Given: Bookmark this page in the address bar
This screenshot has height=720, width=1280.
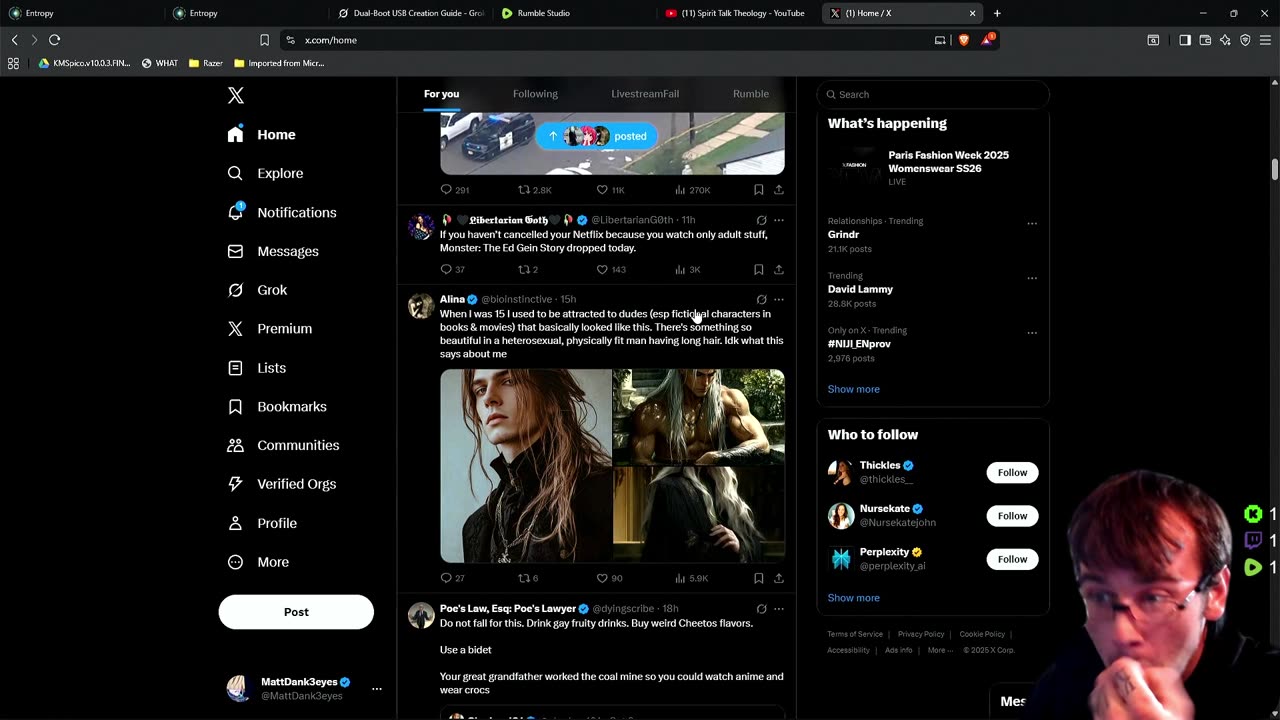Looking at the screenshot, I should pyautogui.click(x=264, y=40).
